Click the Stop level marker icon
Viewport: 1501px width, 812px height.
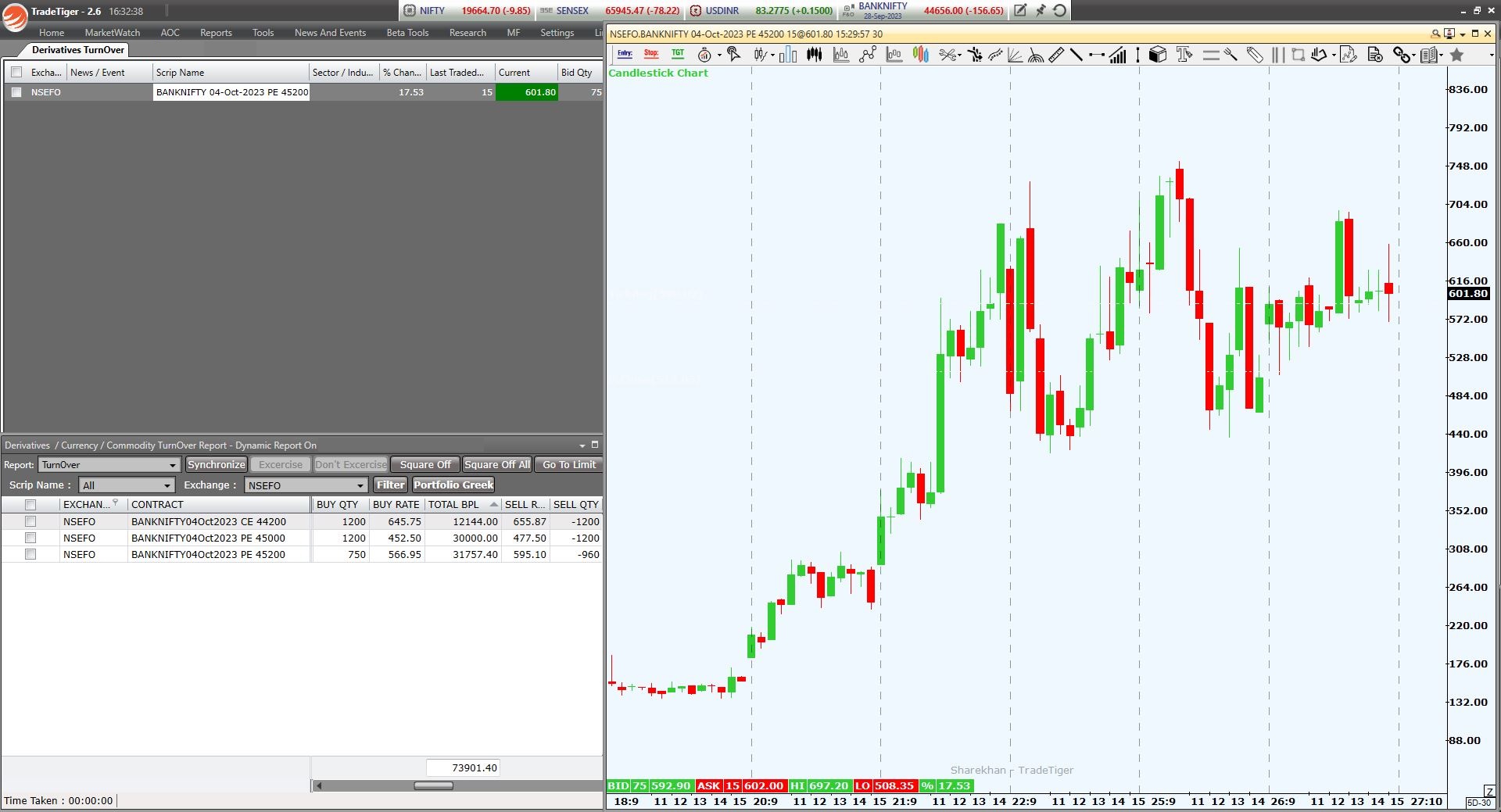tap(651, 54)
